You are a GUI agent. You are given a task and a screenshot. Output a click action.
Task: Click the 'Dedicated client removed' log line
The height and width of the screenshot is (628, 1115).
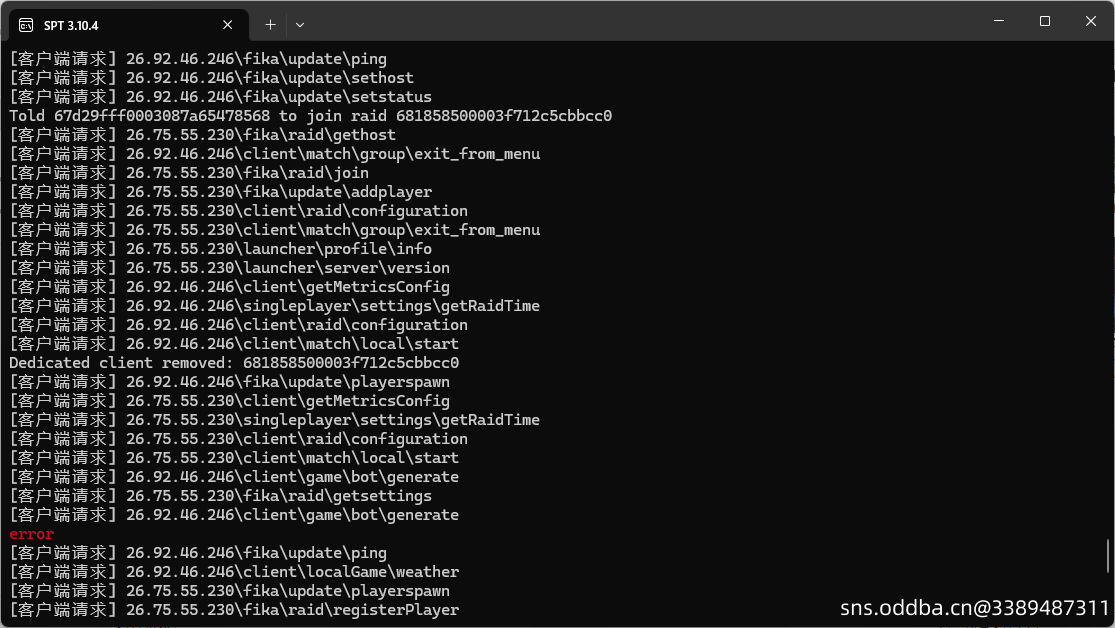click(x=234, y=363)
